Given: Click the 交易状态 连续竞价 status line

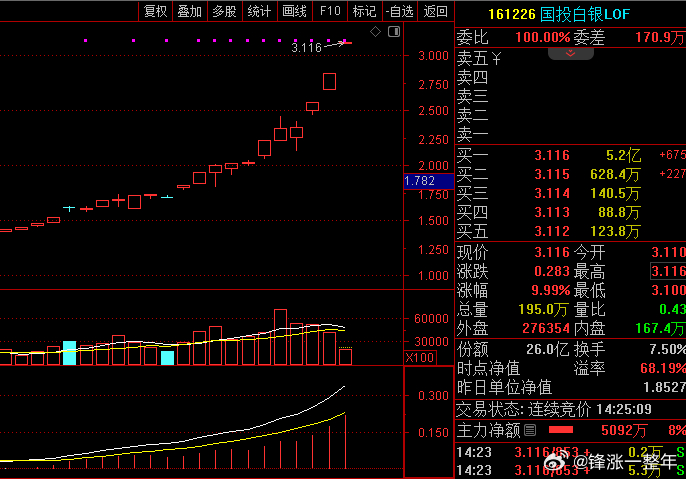Looking at the screenshot, I should pyautogui.click(x=554, y=409).
